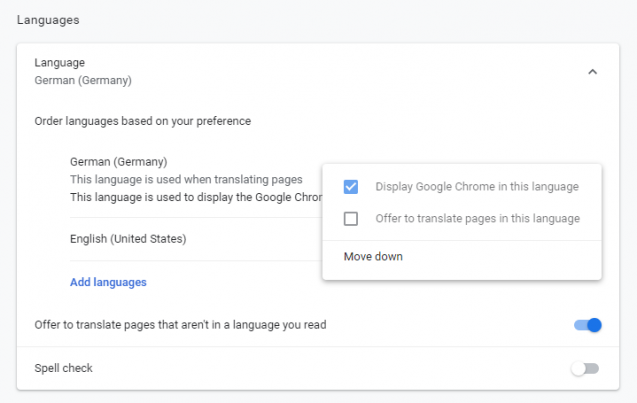The image size is (637, 403).
Task: Enable the Spell check toggle
Action: pos(585,368)
